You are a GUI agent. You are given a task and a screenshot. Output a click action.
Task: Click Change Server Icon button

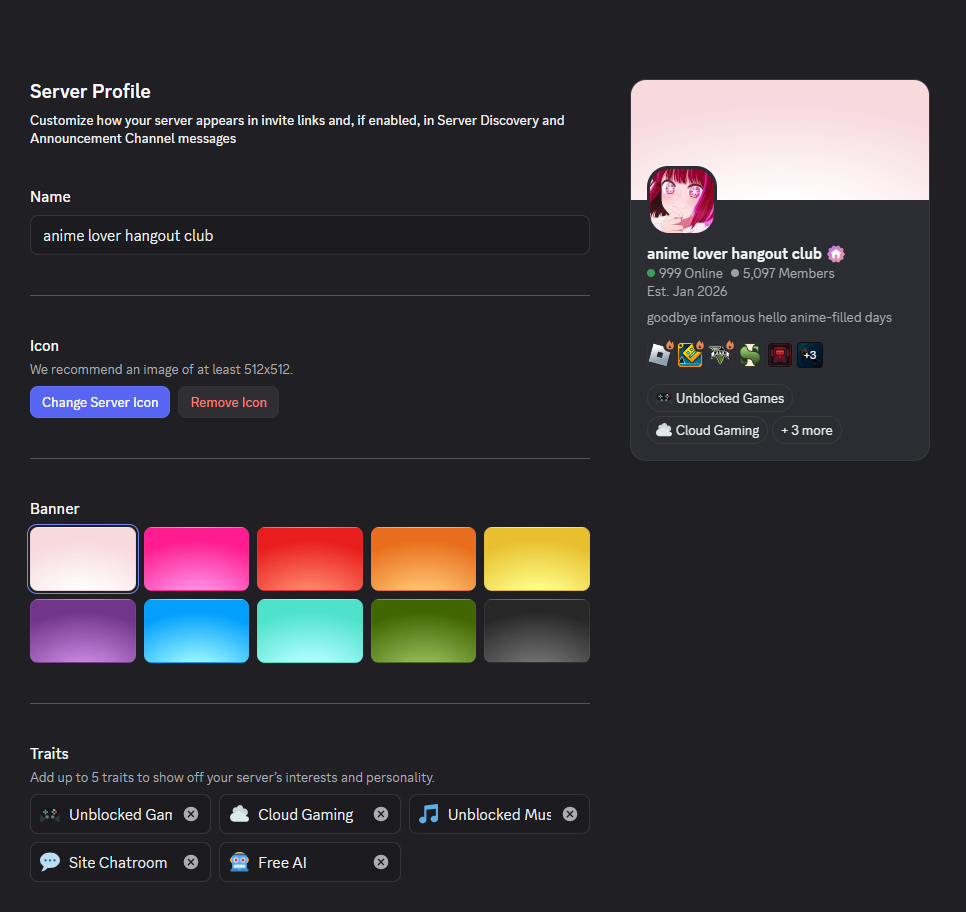click(100, 402)
